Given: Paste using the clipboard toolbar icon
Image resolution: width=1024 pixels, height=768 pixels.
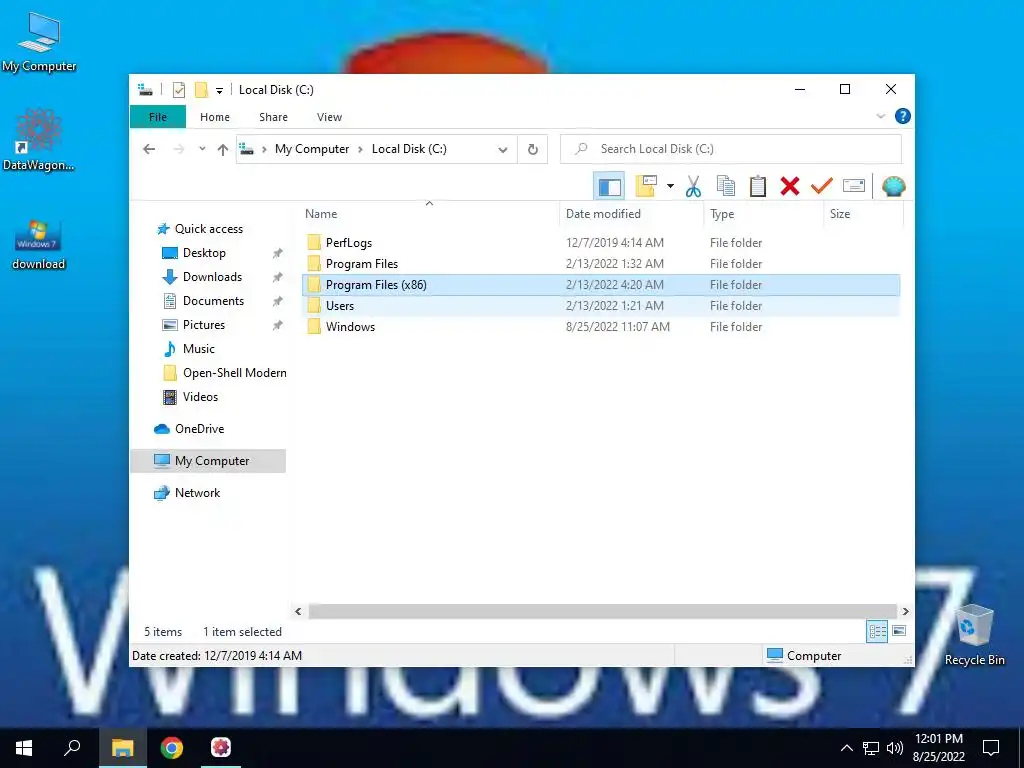Looking at the screenshot, I should point(758,187).
